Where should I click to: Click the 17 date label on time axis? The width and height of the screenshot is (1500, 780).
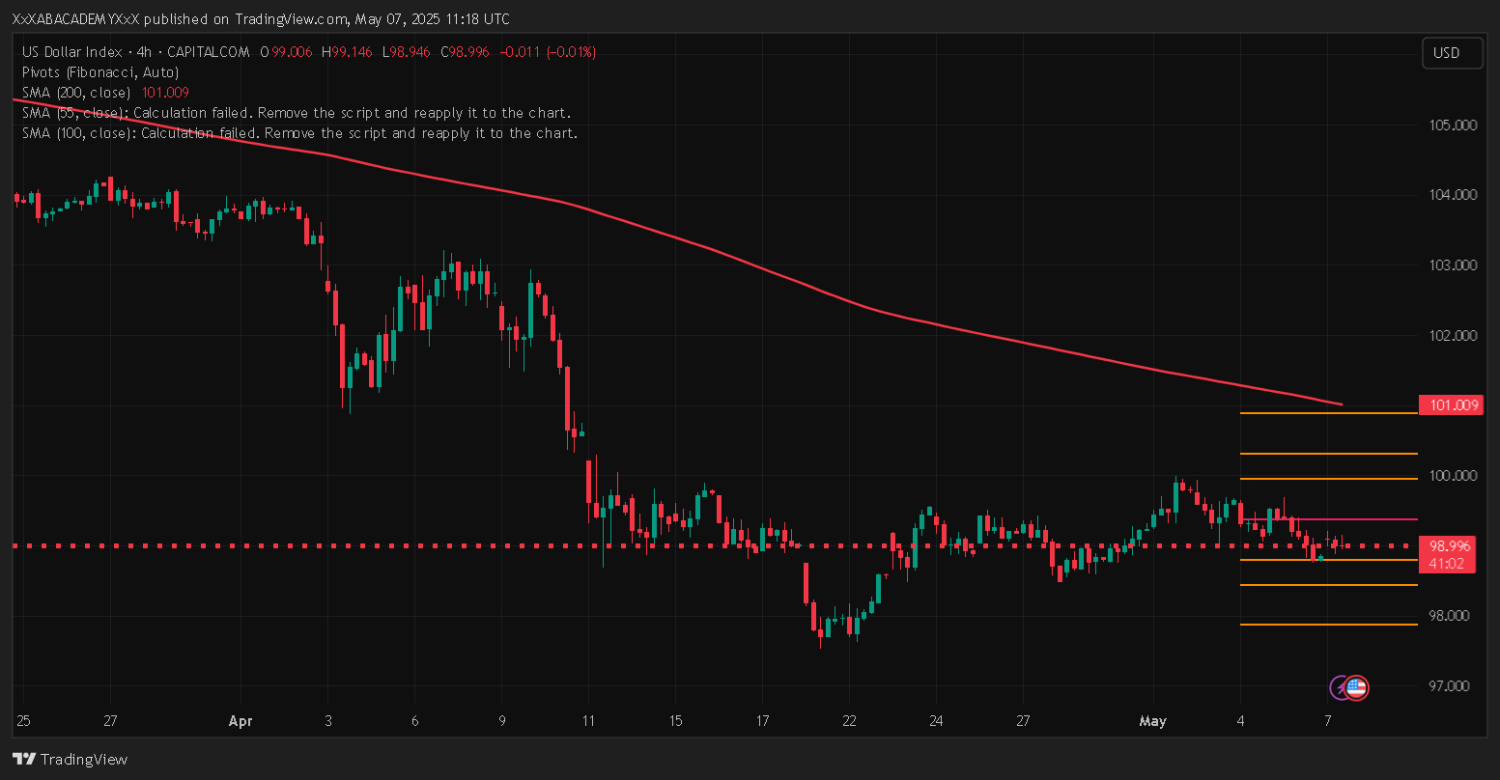click(762, 720)
